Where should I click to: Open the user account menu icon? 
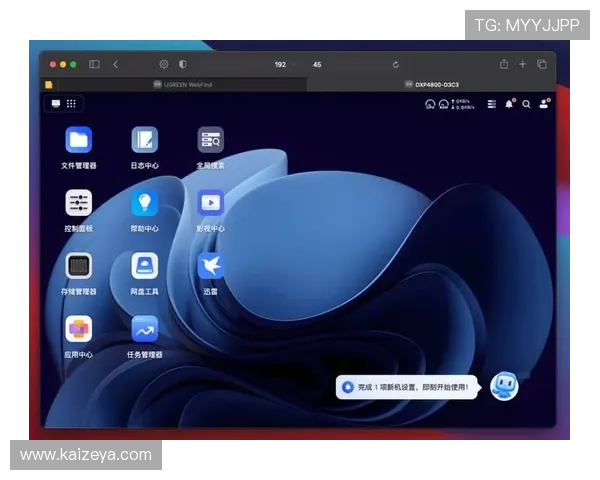pos(544,103)
